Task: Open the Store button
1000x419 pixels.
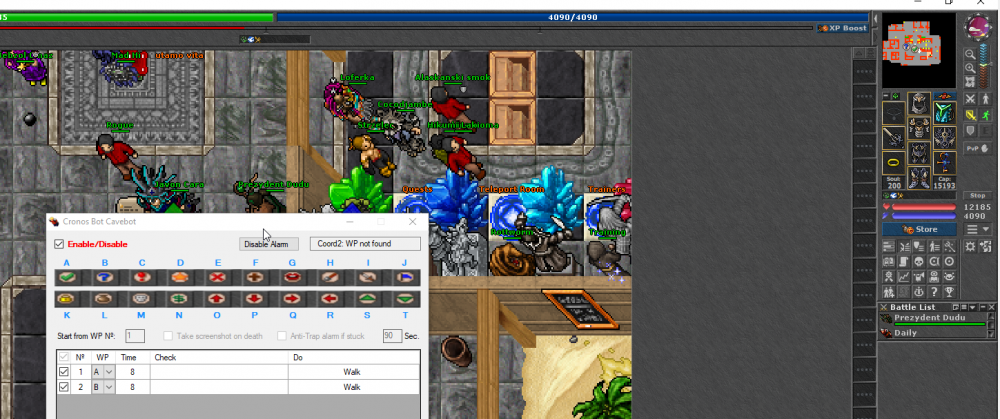Action: (920, 230)
